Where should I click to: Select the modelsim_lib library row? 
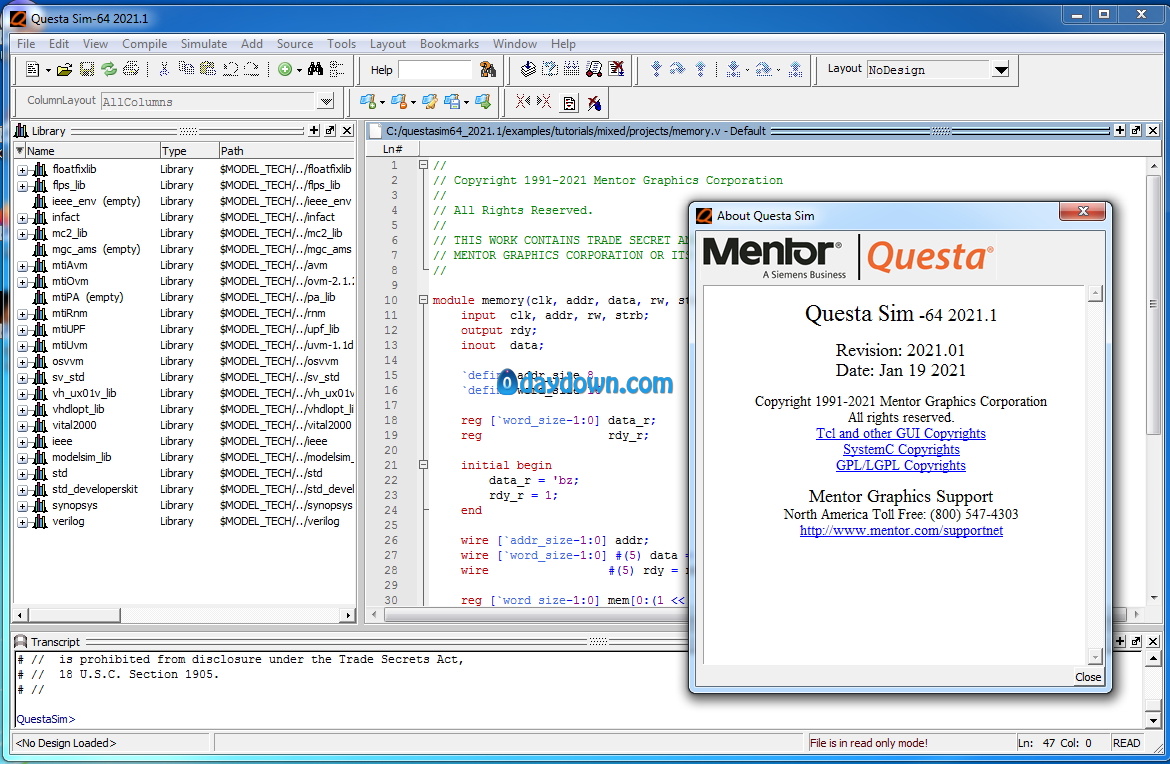click(184, 457)
